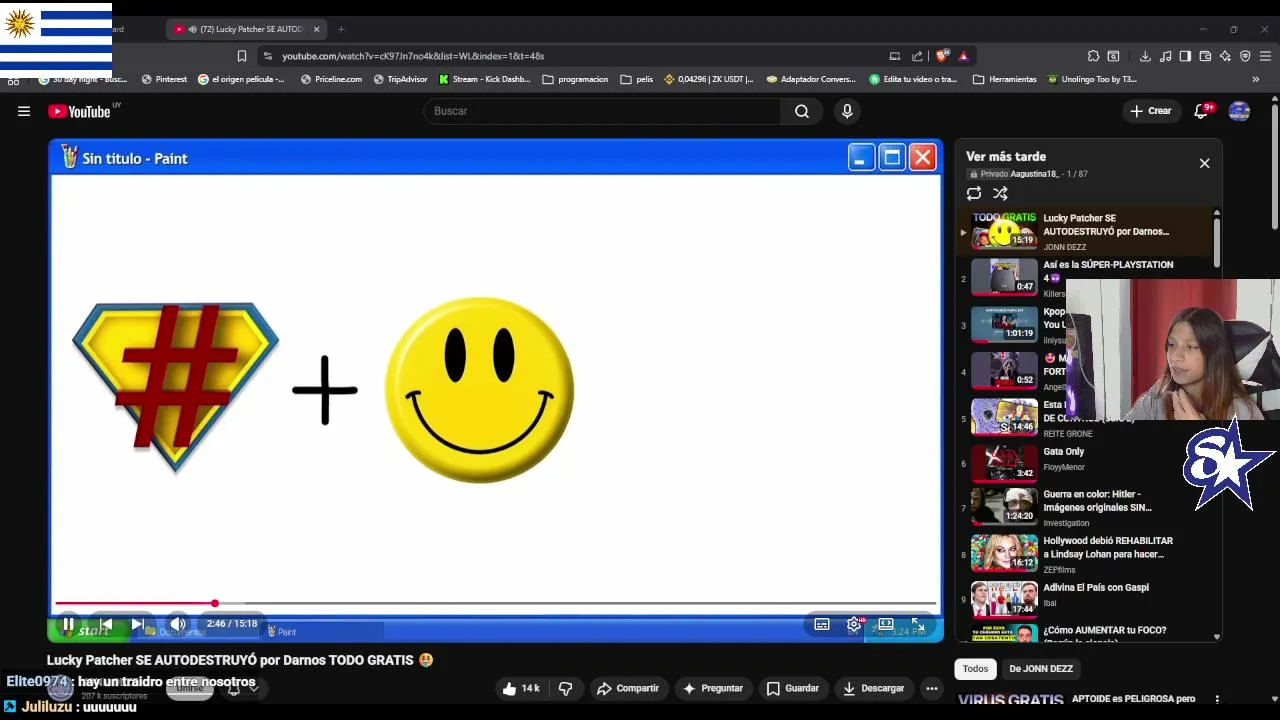Like the video with 14 k
The width and height of the screenshot is (1280, 720).
pos(522,688)
